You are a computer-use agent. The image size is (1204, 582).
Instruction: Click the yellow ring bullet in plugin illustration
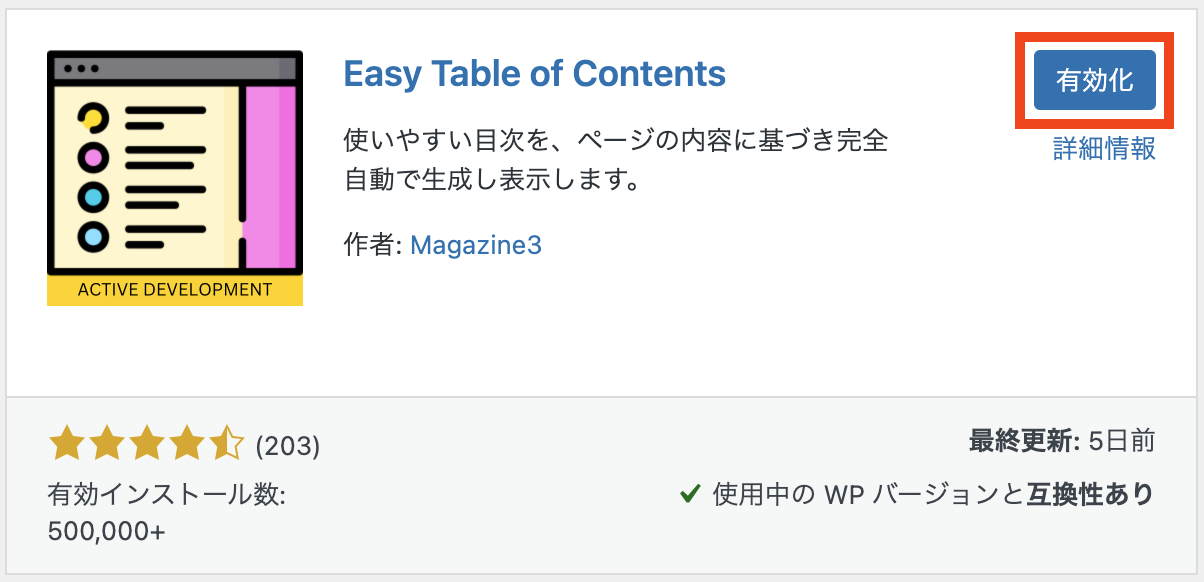coord(92,118)
